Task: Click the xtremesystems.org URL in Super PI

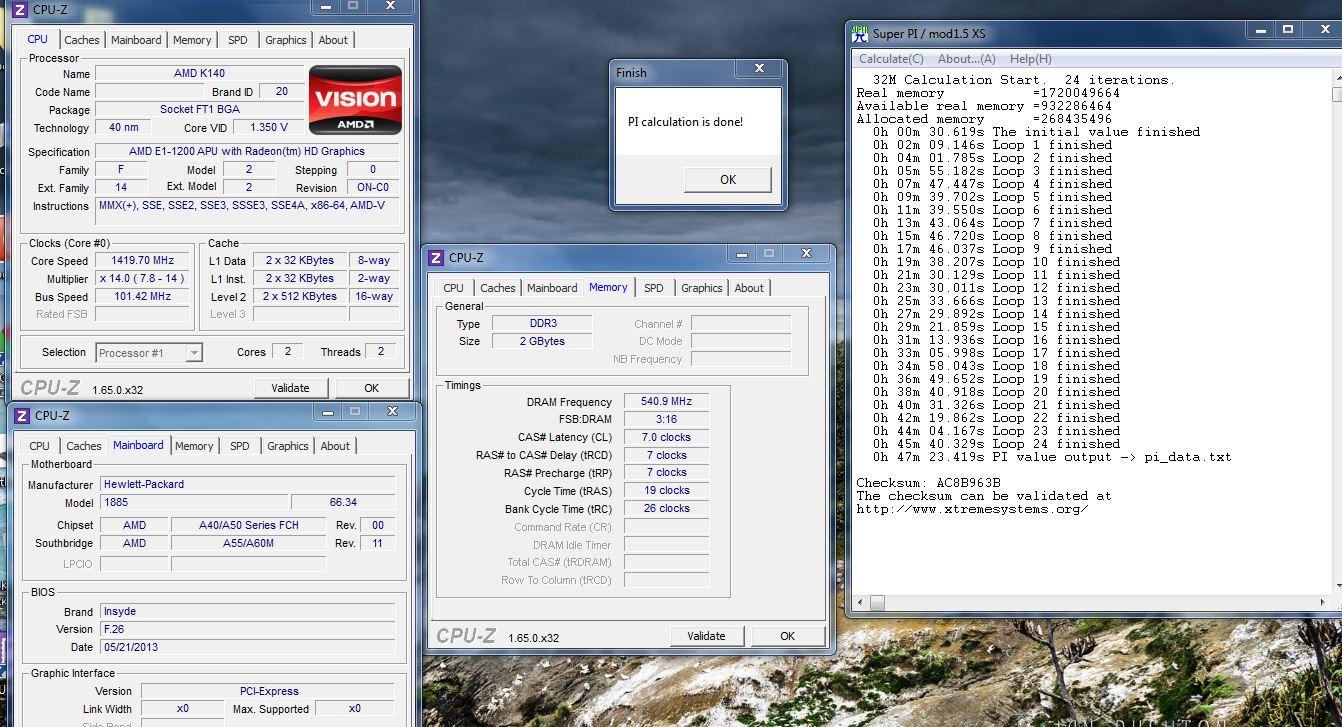Action: point(972,509)
